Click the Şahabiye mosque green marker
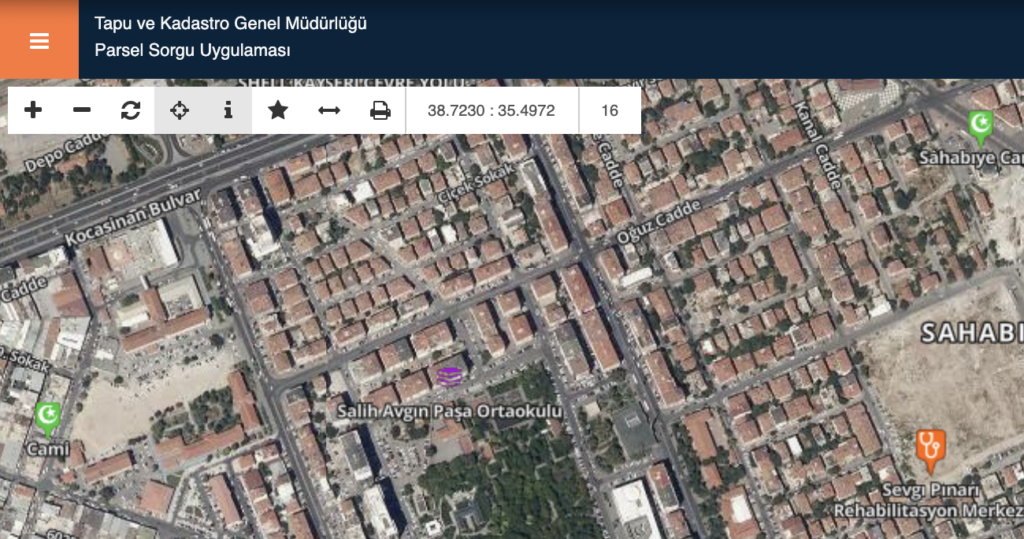This screenshot has height=539, width=1024. (x=981, y=128)
